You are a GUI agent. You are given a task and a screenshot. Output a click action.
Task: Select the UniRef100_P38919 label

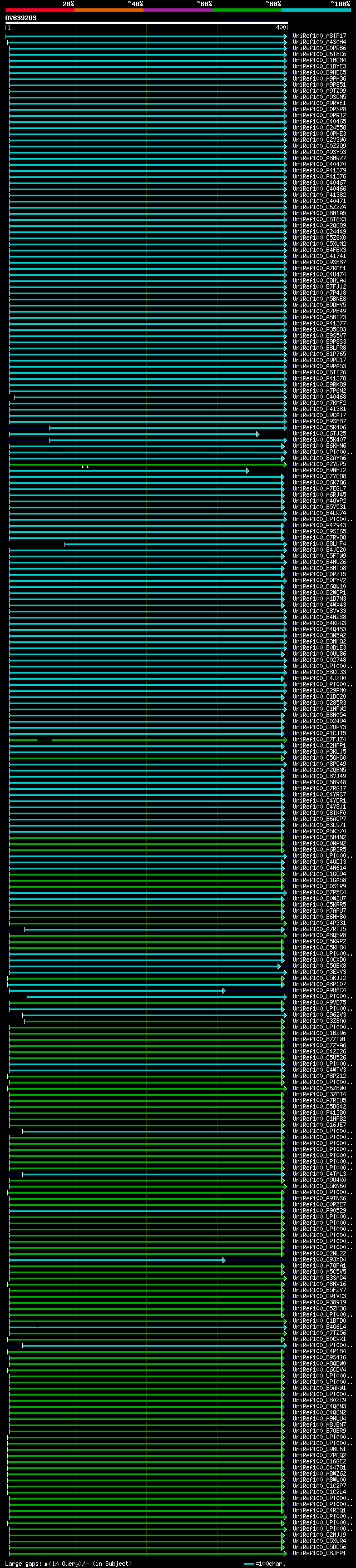pos(319,1303)
